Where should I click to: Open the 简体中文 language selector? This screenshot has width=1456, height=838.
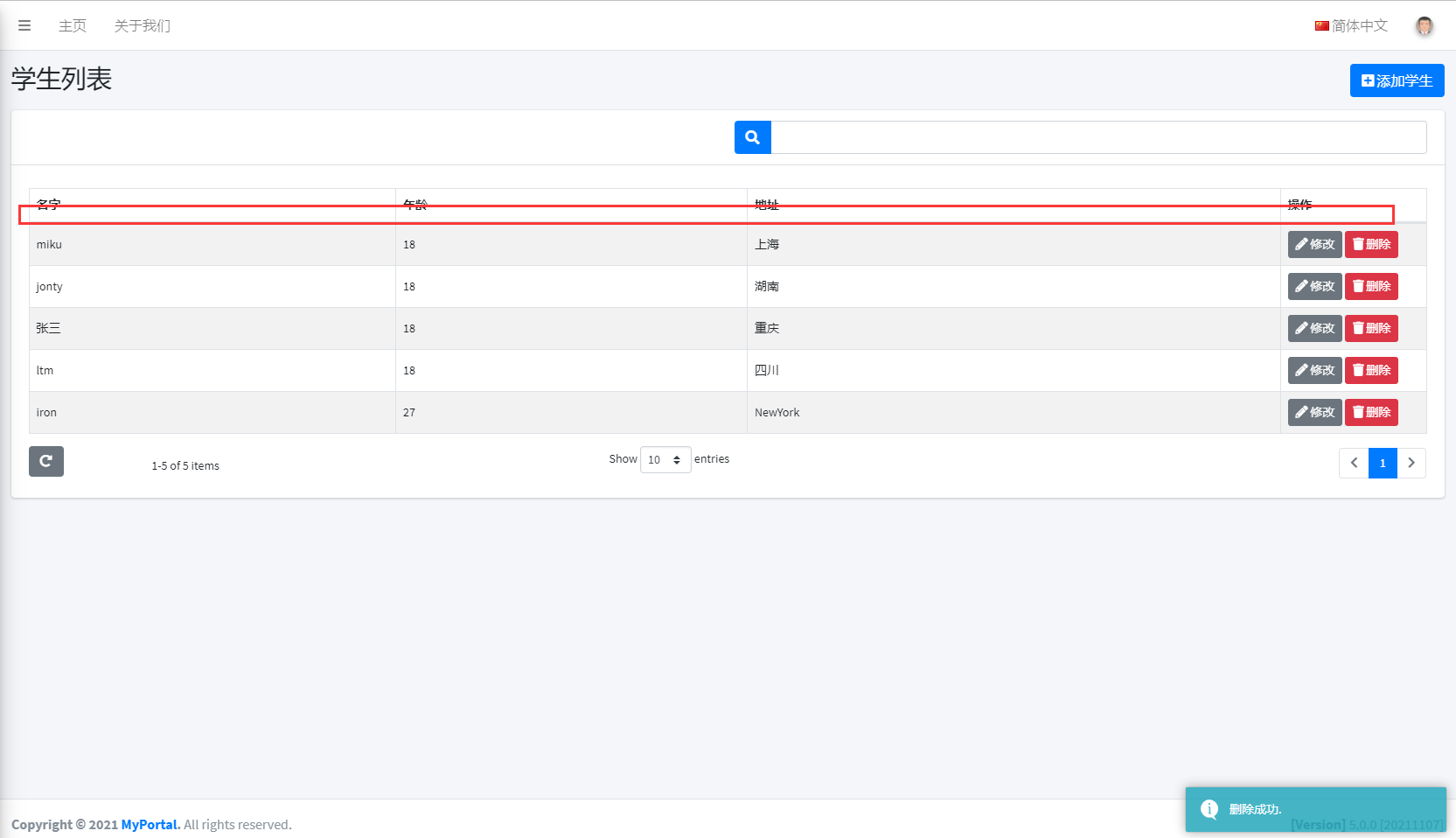(1351, 26)
